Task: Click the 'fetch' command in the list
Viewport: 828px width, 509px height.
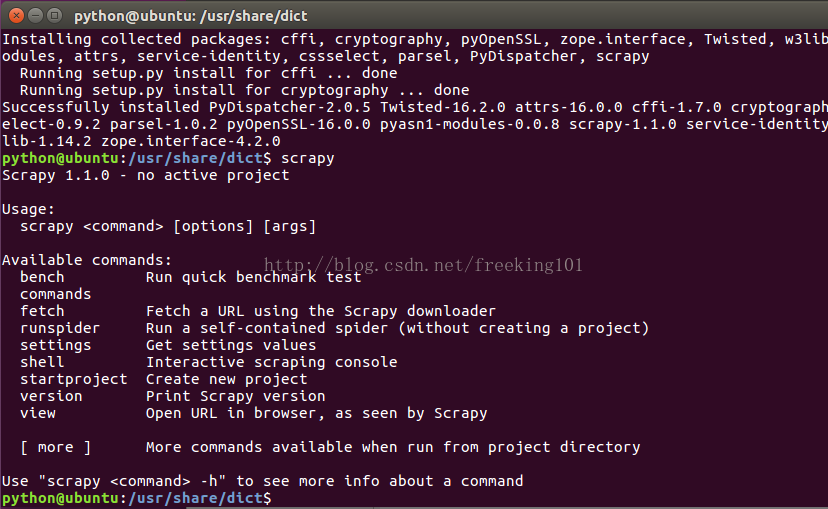Action: pos(42,311)
